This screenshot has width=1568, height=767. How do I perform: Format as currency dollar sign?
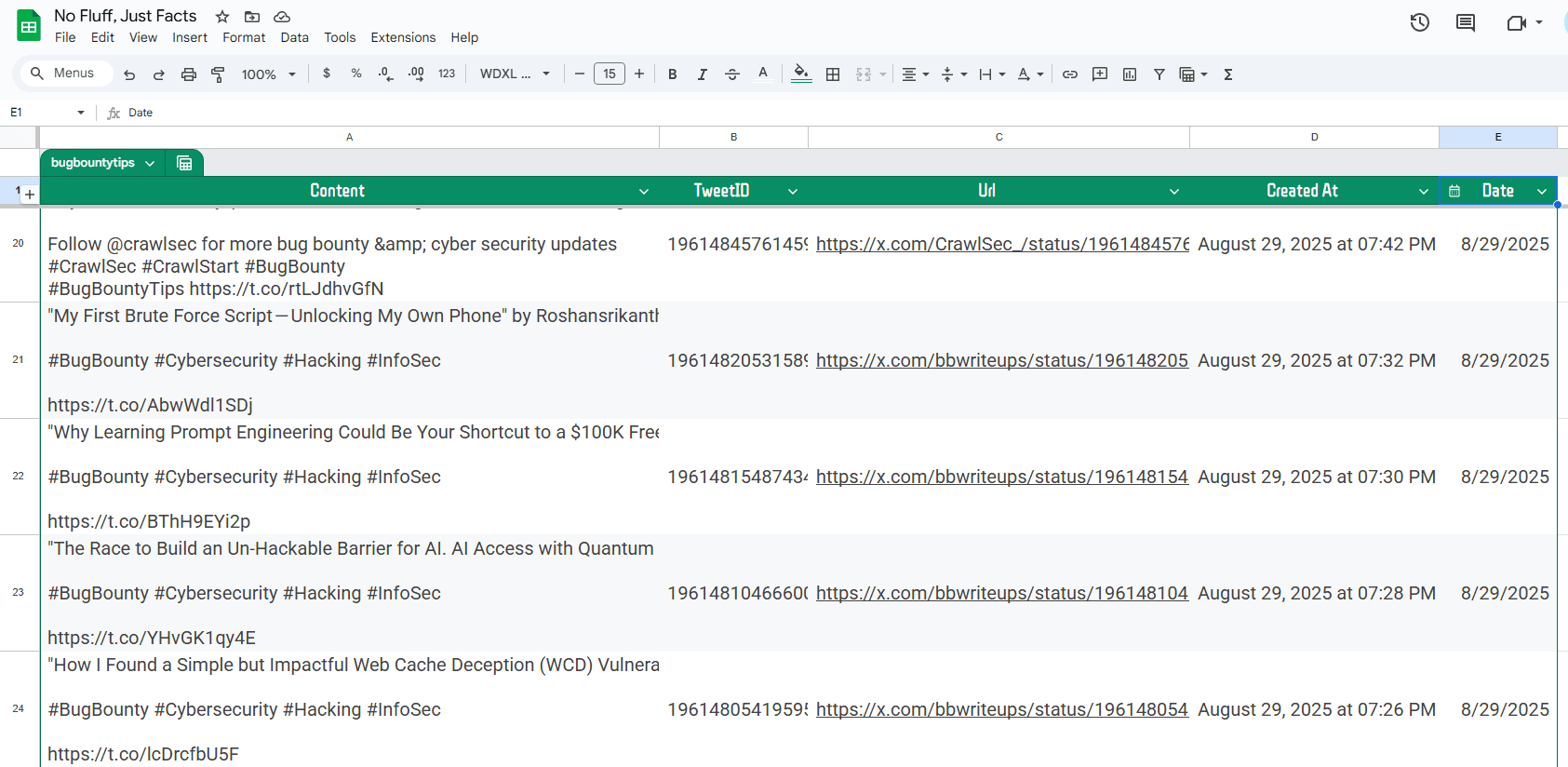(327, 74)
